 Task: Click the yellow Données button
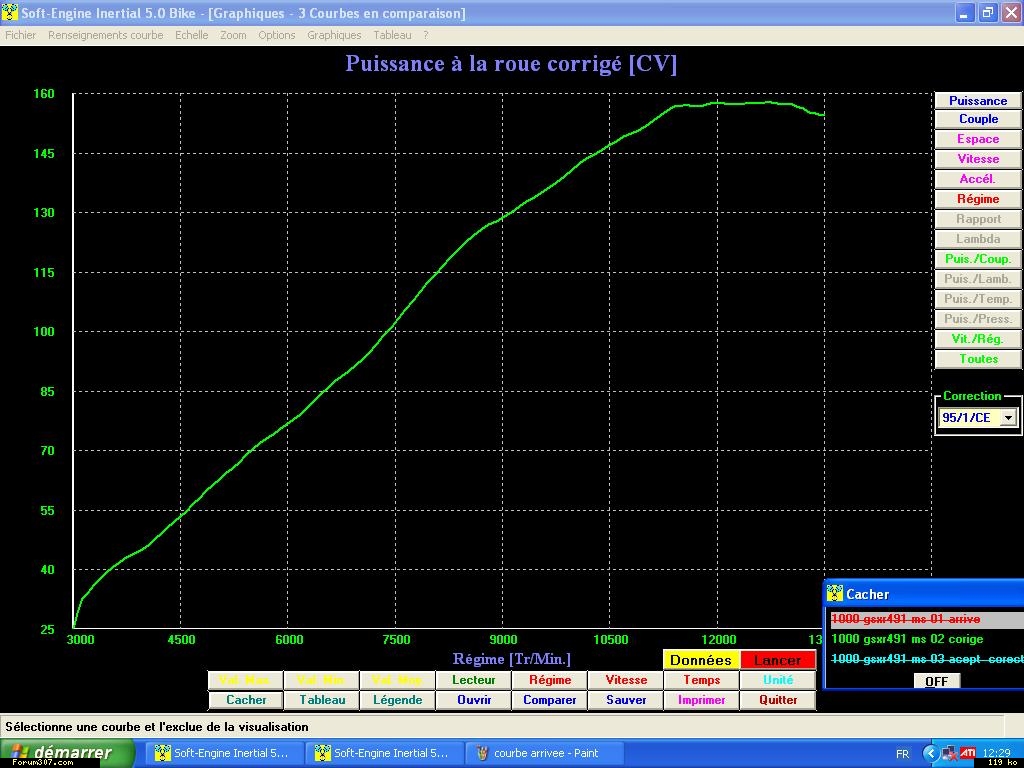701,660
